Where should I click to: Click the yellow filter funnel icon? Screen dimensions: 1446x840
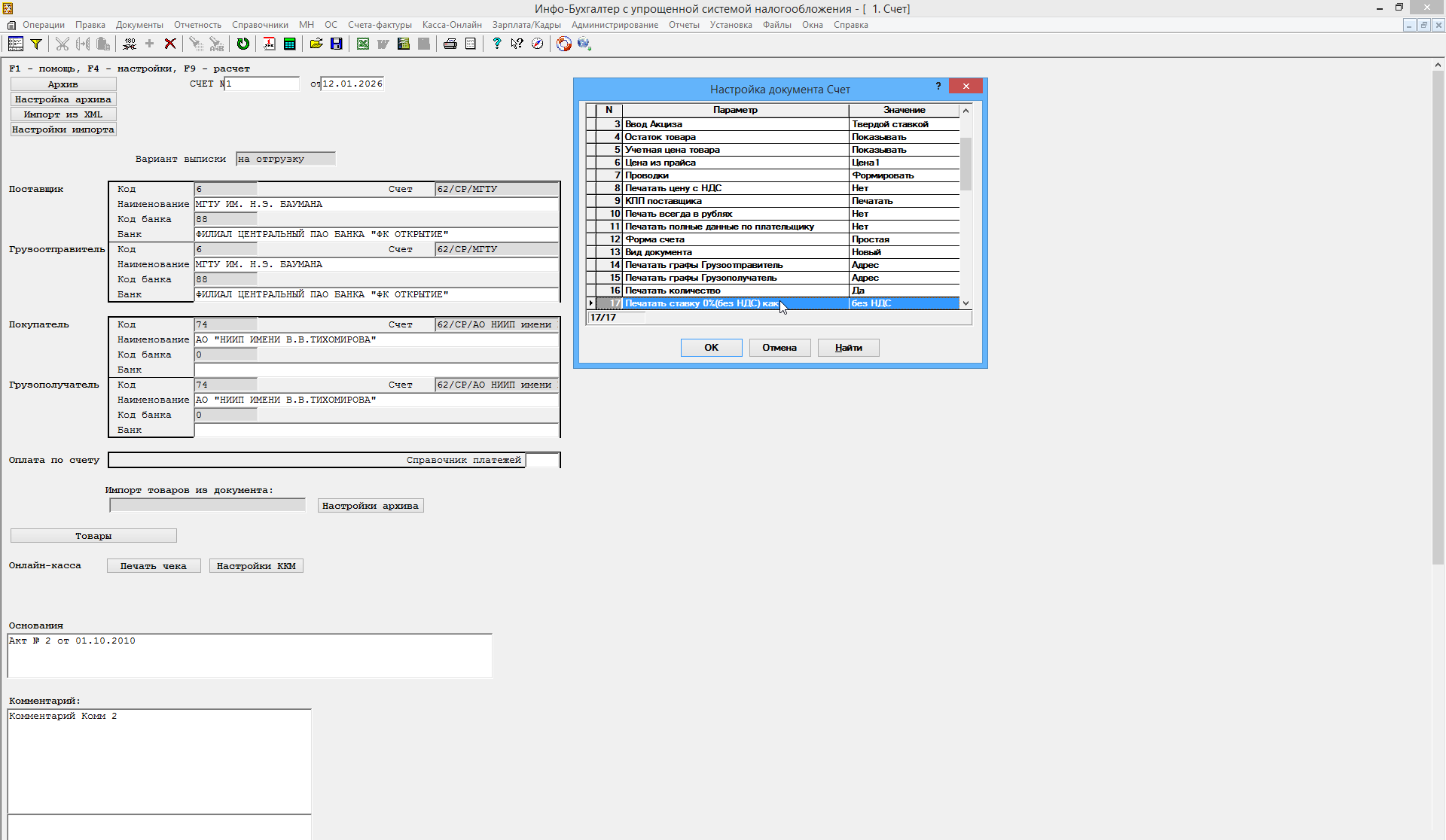(x=35, y=44)
